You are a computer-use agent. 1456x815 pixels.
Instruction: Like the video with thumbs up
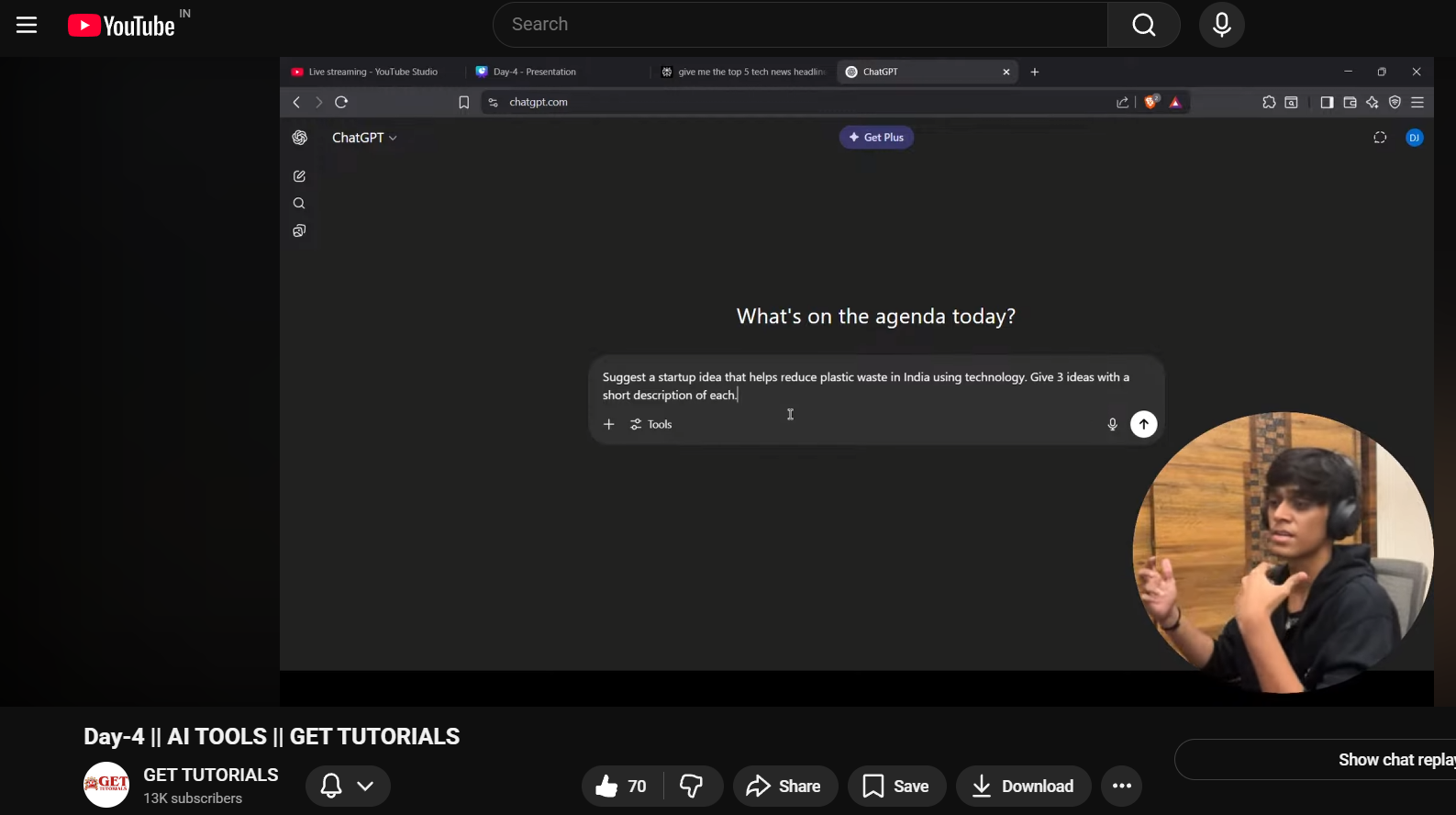tap(622, 786)
